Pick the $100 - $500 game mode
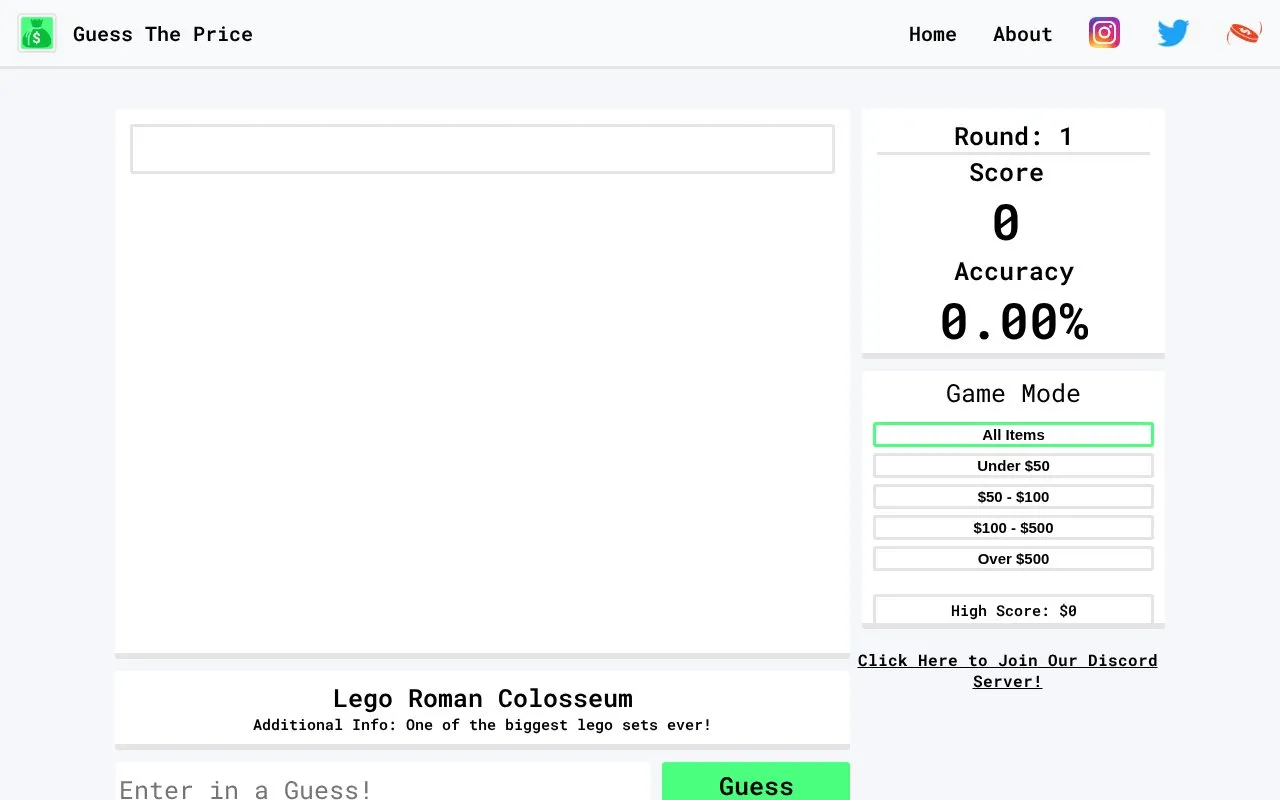 (x=1013, y=527)
